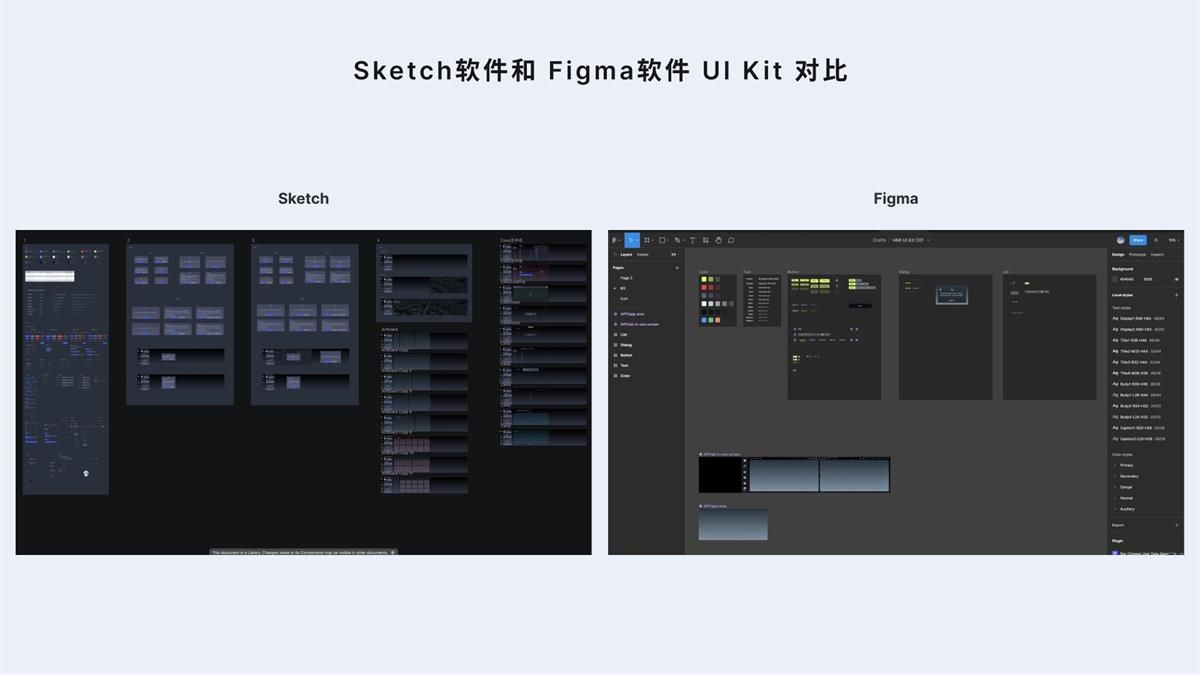The image size is (1200, 675).
Task: Select artboard 1 on the Sketch canvas
Action: point(66,370)
